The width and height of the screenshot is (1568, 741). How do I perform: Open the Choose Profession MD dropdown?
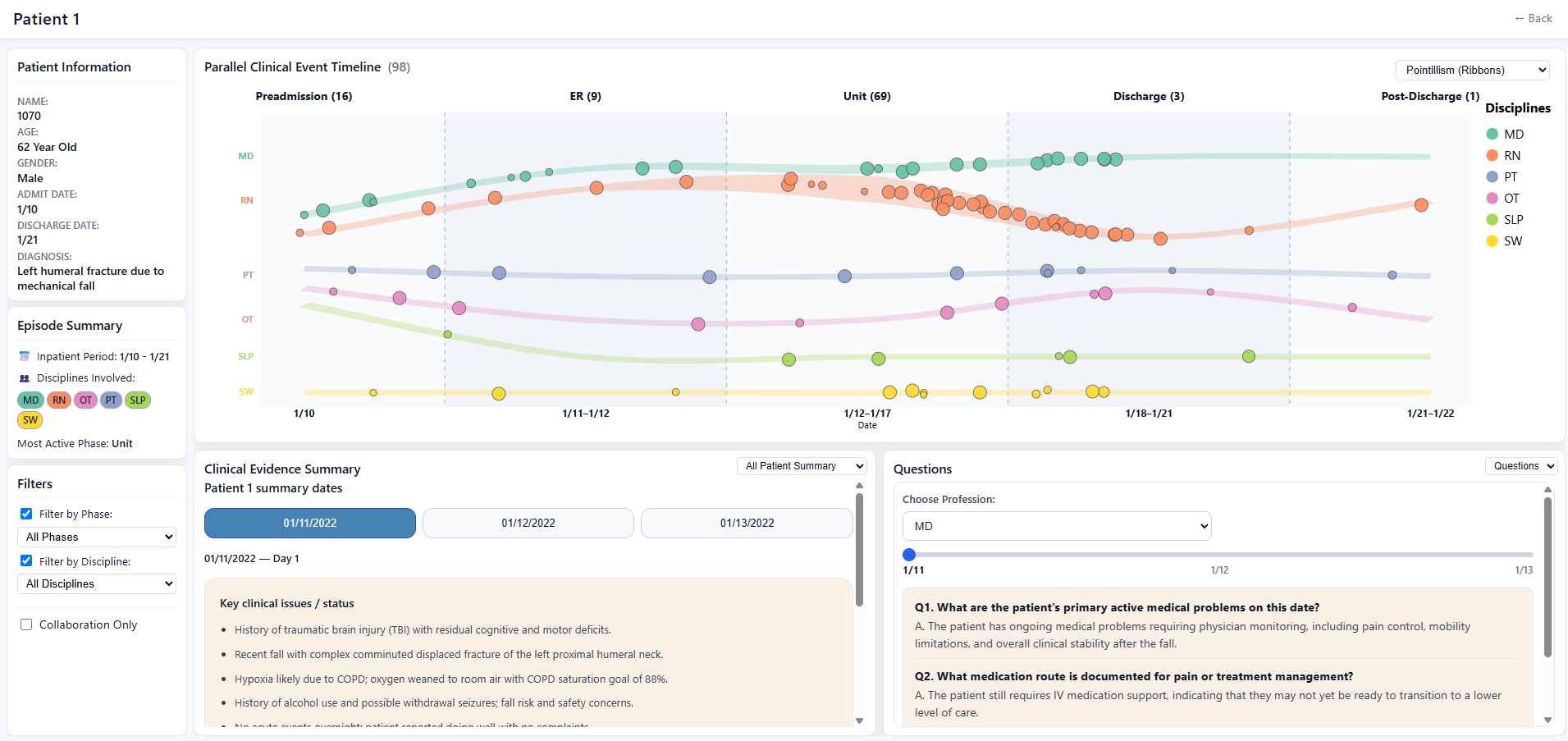tap(1057, 526)
